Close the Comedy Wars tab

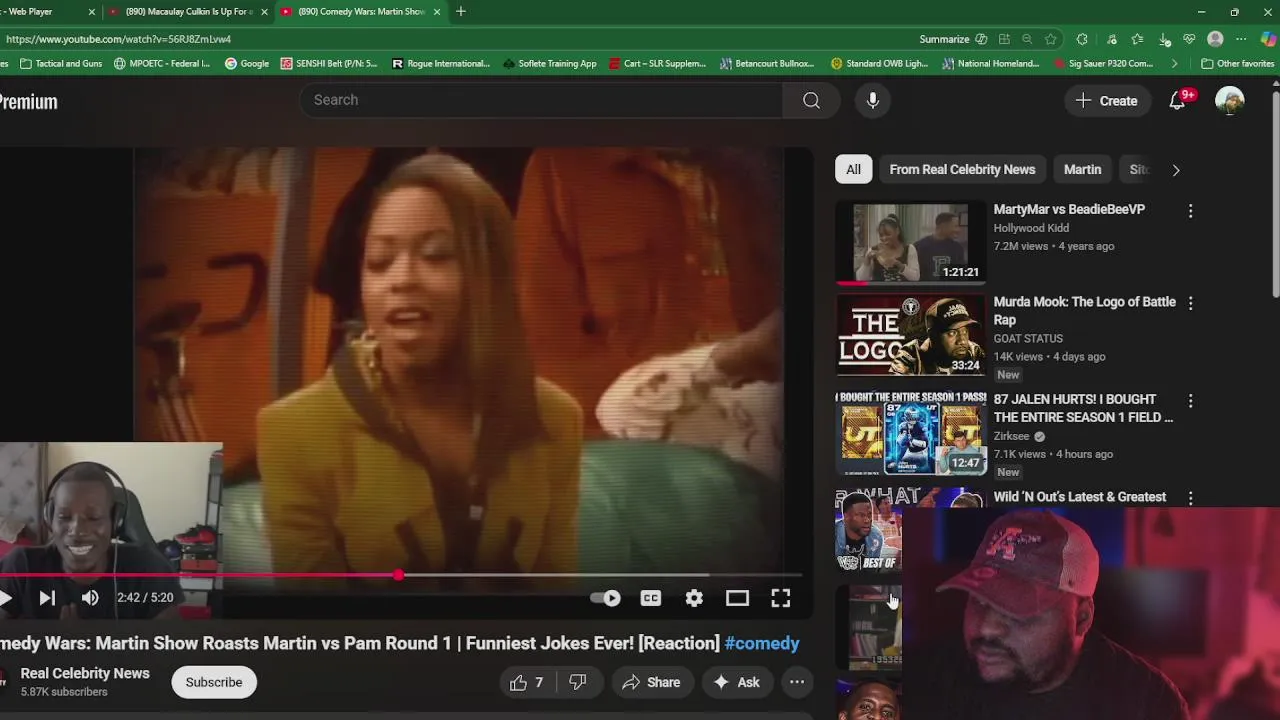[436, 12]
